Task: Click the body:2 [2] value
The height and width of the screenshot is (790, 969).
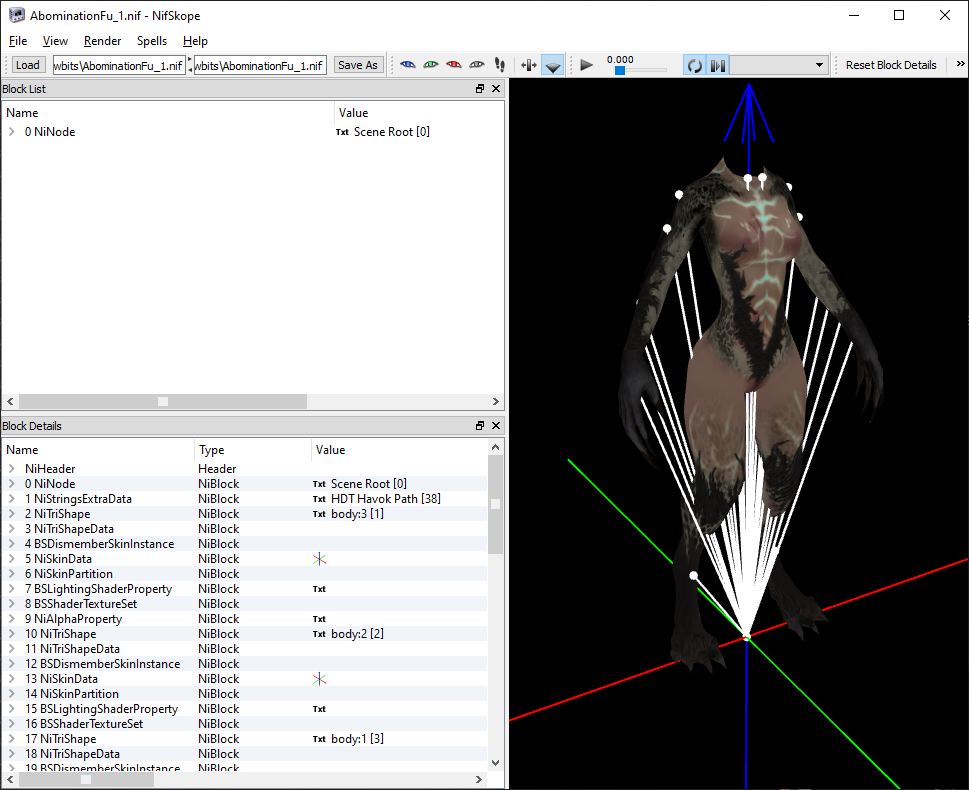Action: [x=357, y=634]
